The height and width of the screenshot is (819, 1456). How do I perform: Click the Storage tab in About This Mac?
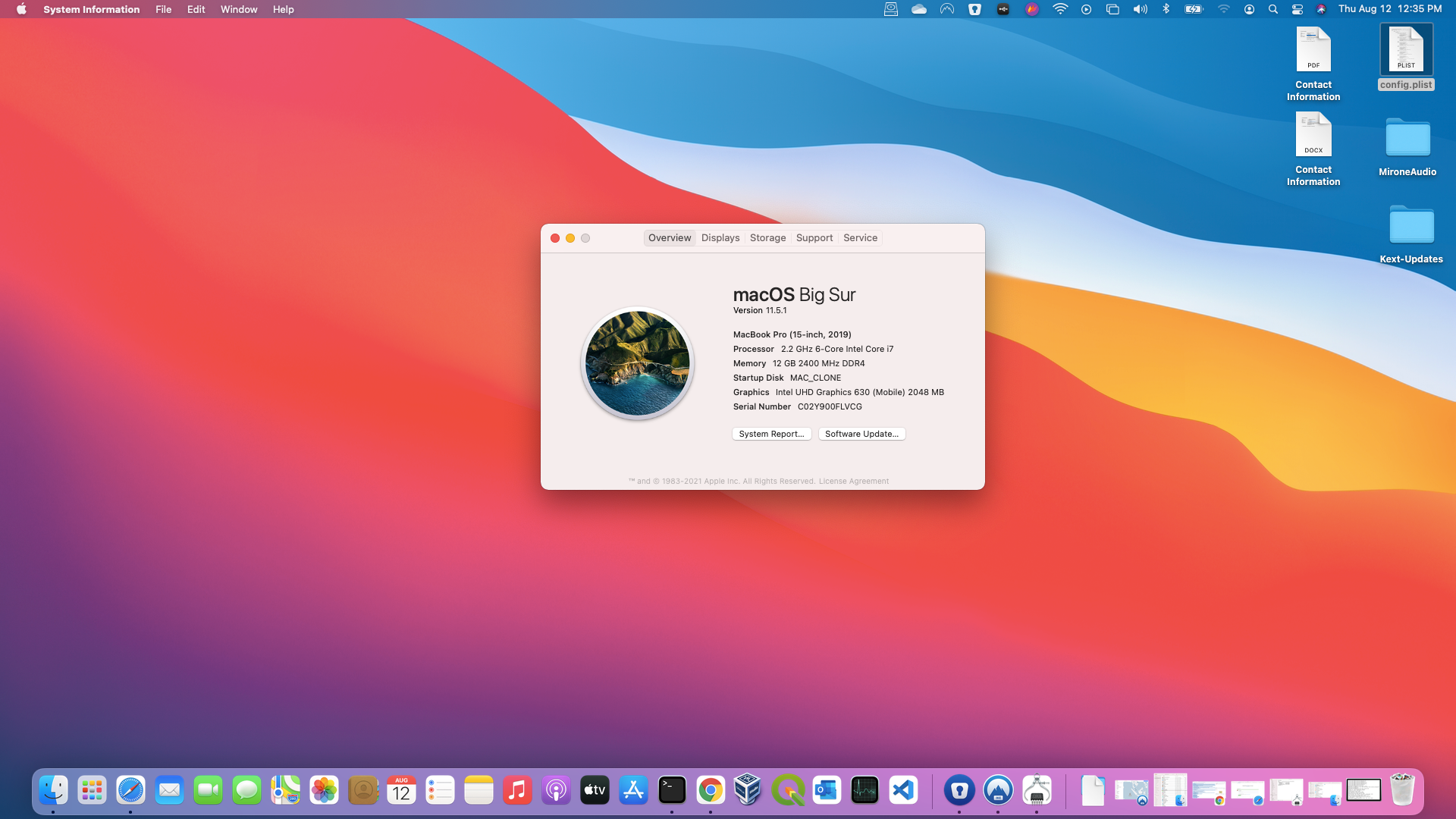(768, 237)
